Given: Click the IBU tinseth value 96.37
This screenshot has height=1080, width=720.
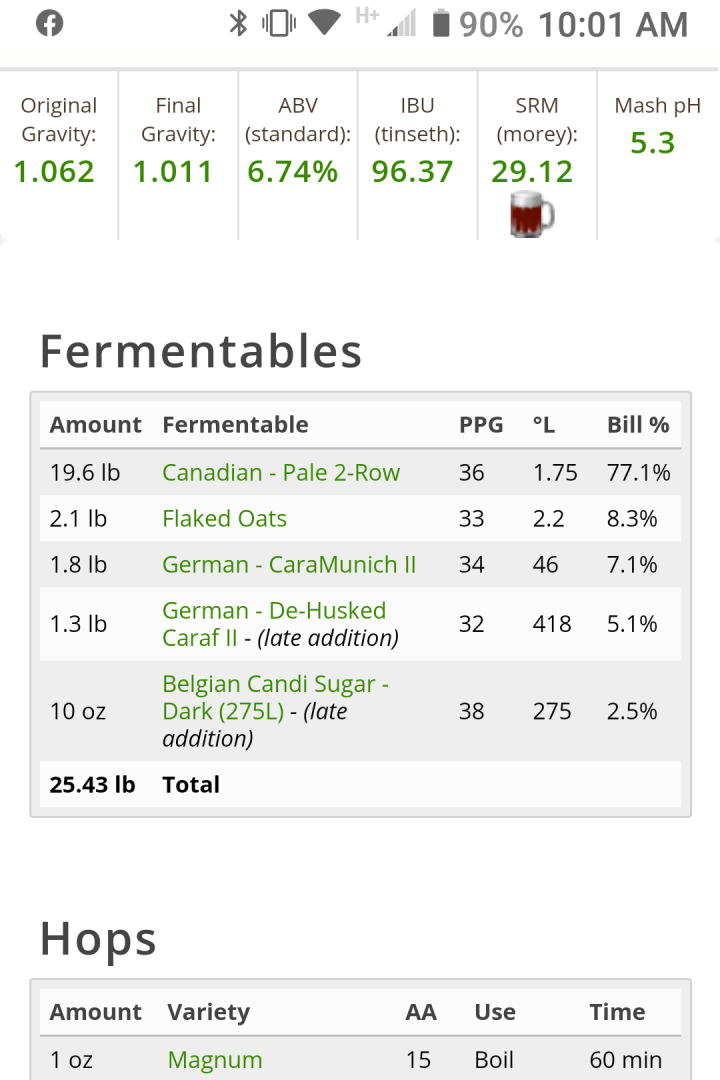Looking at the screenshot, I should coord(413,172).
